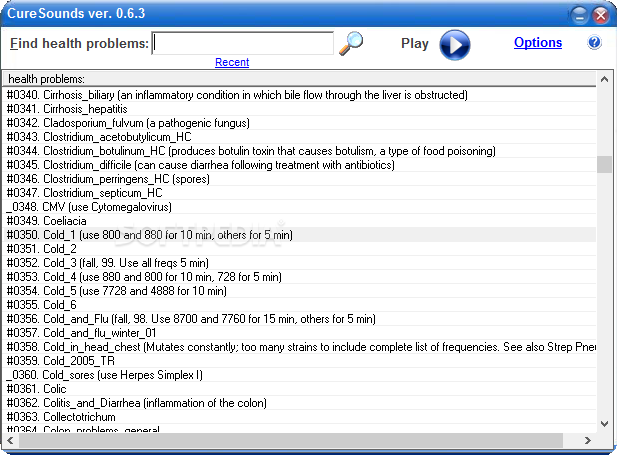
Task: Select the #0363 Collectotrichum entry
Action: pyautogui.click(x=300, y=417)
